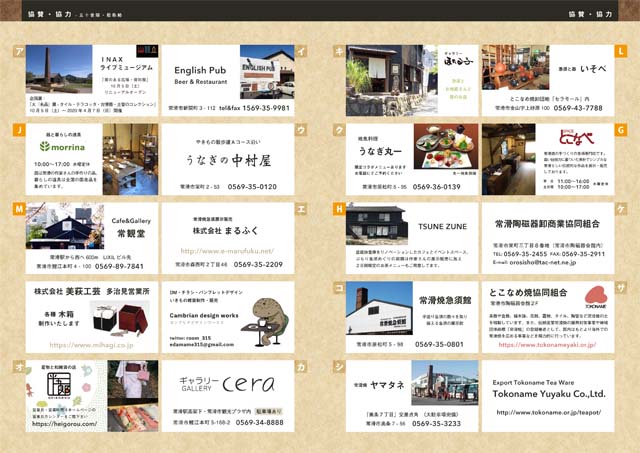Viewport: 640px width, 453px height.
Task: Click the TSUNE ZUNE black house photo
Action: point(377,224)
